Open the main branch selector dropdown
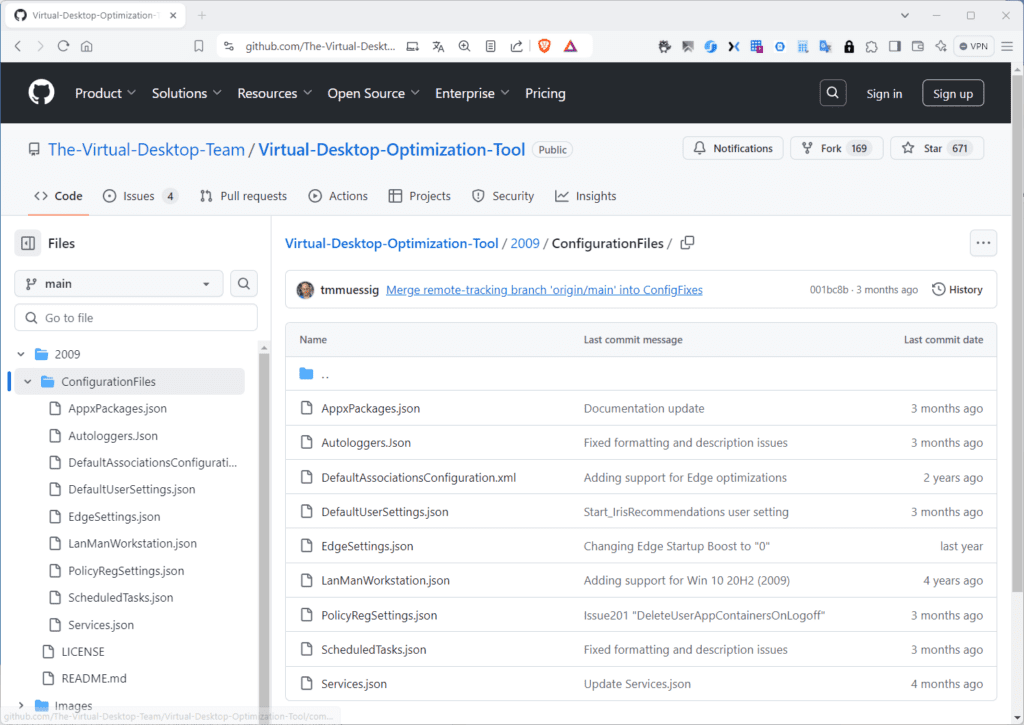 (119, 283)
